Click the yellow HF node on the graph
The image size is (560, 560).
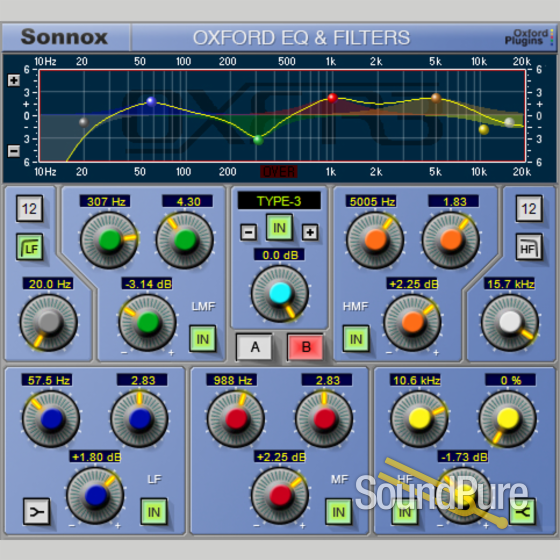pyautogui.click(x=484, y=129)
